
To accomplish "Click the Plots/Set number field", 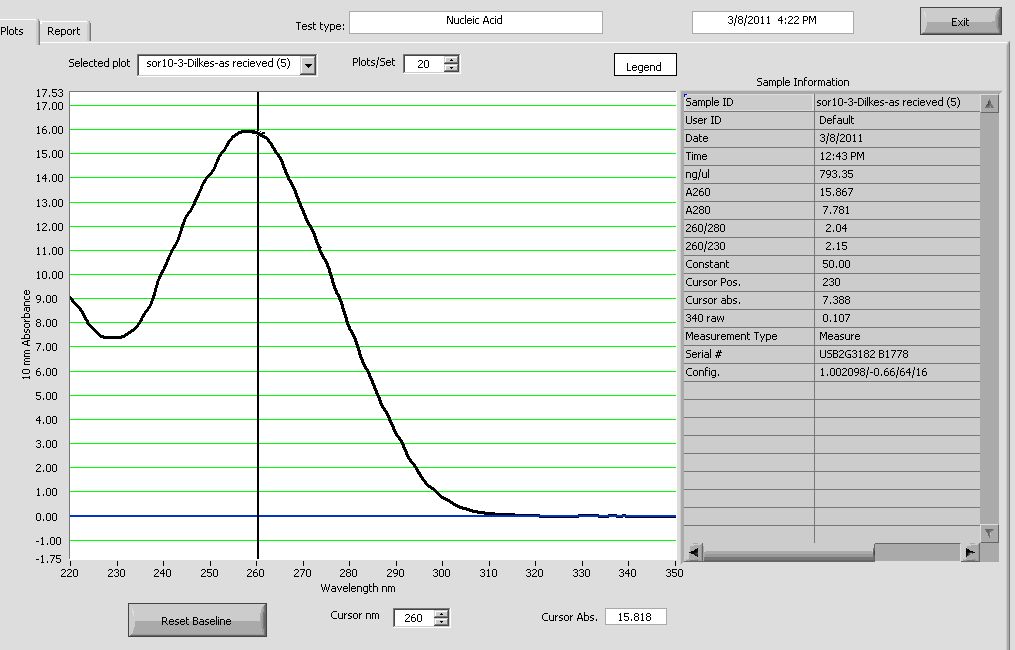I will pos(424,64).
